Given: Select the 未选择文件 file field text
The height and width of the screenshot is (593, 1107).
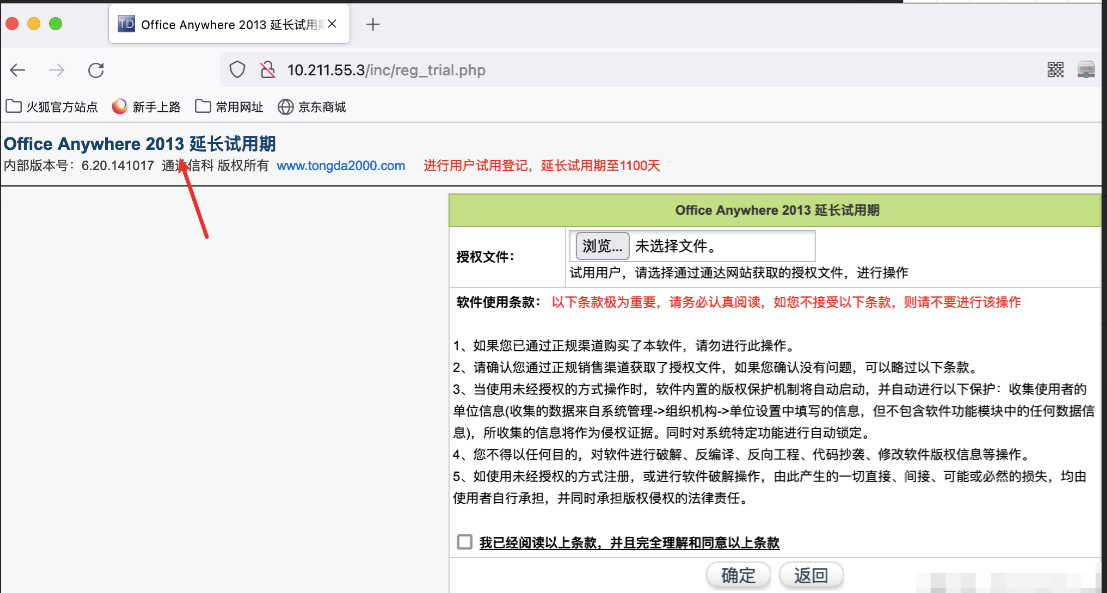Looking at the screenshot, I should coord(676,246).
